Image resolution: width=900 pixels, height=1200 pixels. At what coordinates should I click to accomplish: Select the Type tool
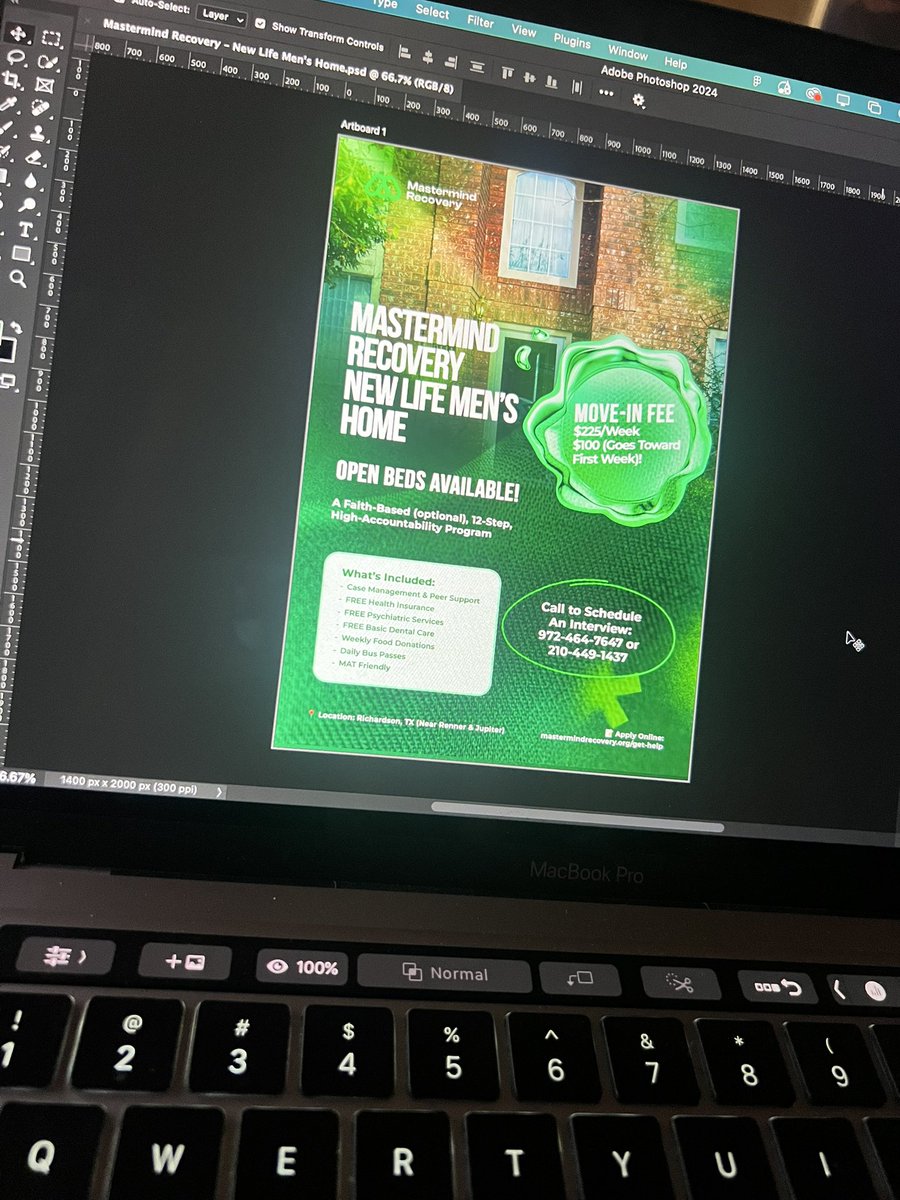24,227
